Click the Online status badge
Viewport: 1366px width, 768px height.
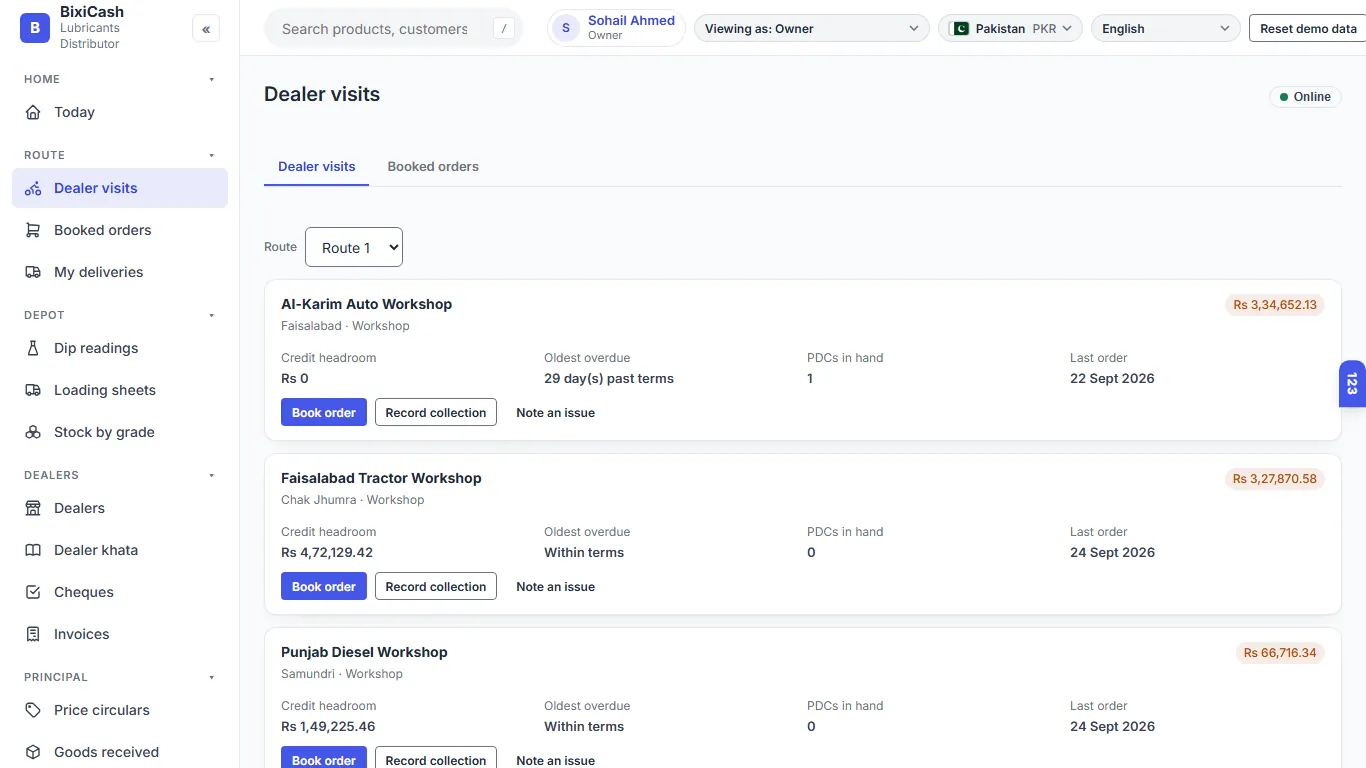click(x=1305, y=97)
